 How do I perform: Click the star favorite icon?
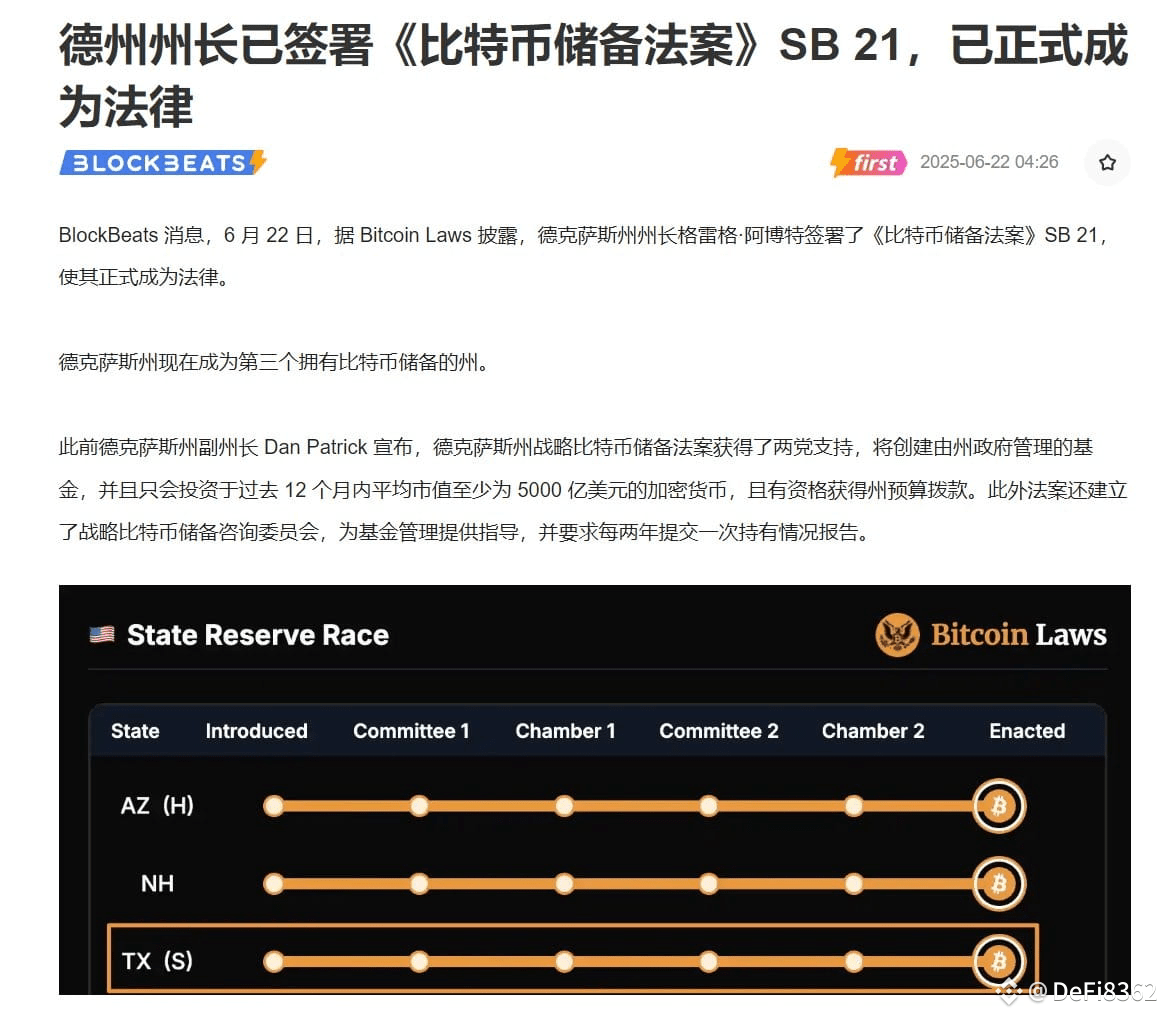[x=1107, y=162]
